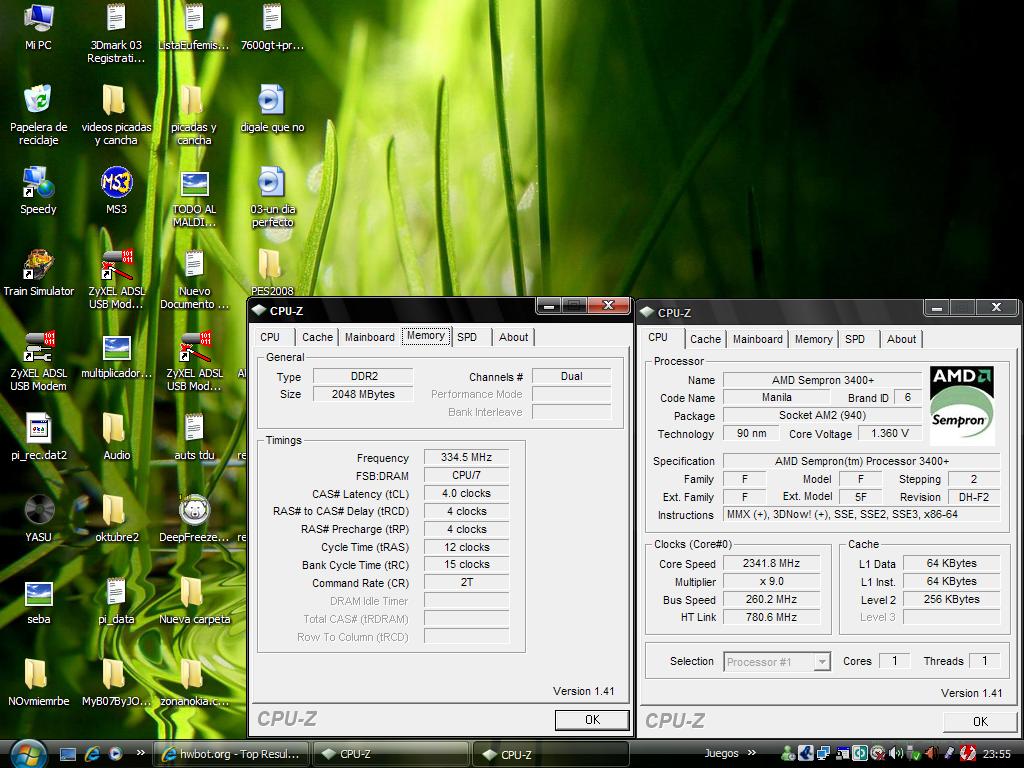Click the Socket AM2 (940) package field
Image resolution: width=1024 pixels, height=768 pixels.
tap(822, 415)
